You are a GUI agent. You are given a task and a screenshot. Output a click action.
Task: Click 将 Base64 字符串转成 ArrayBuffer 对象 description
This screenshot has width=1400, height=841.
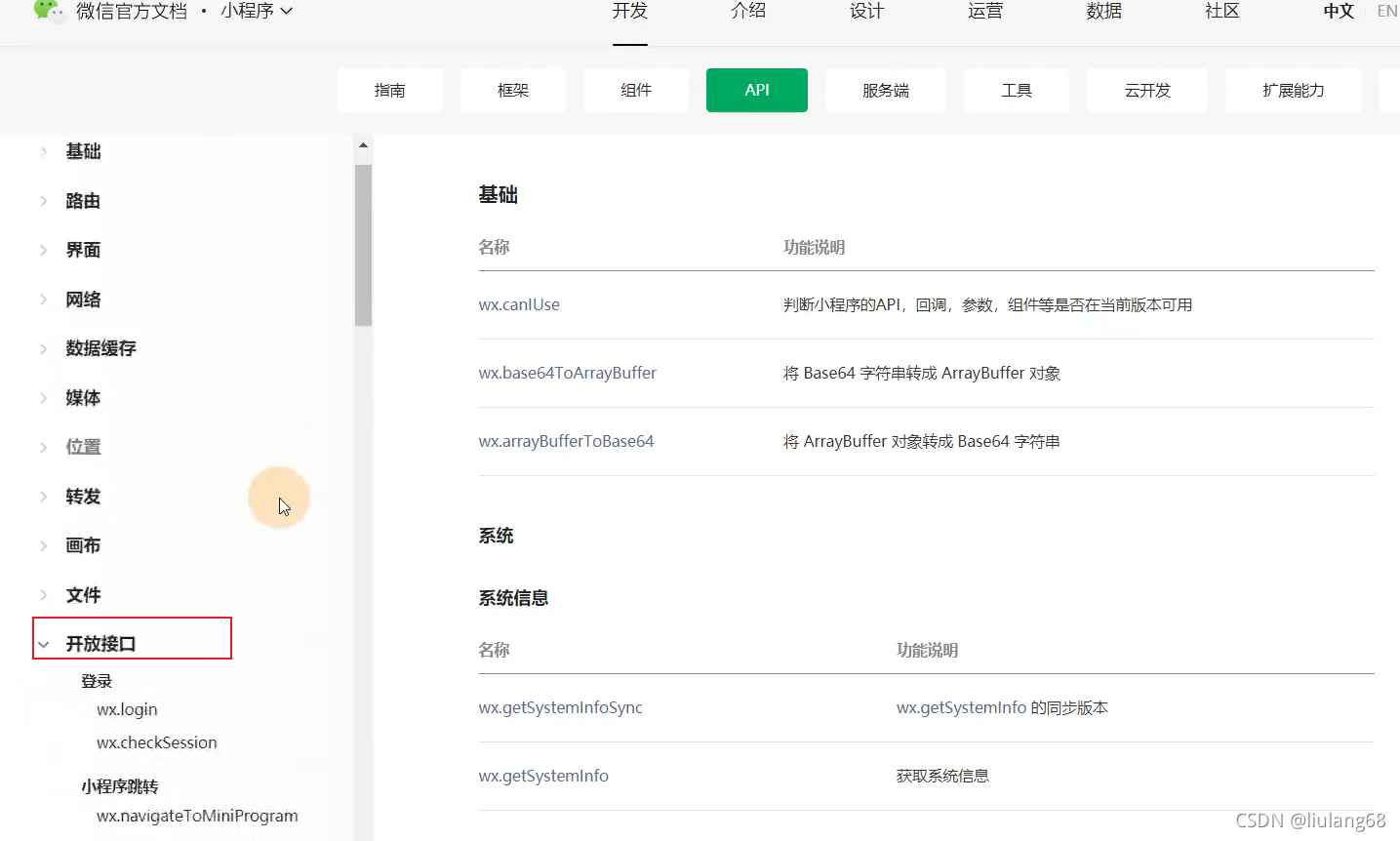[x=922, y=373]
